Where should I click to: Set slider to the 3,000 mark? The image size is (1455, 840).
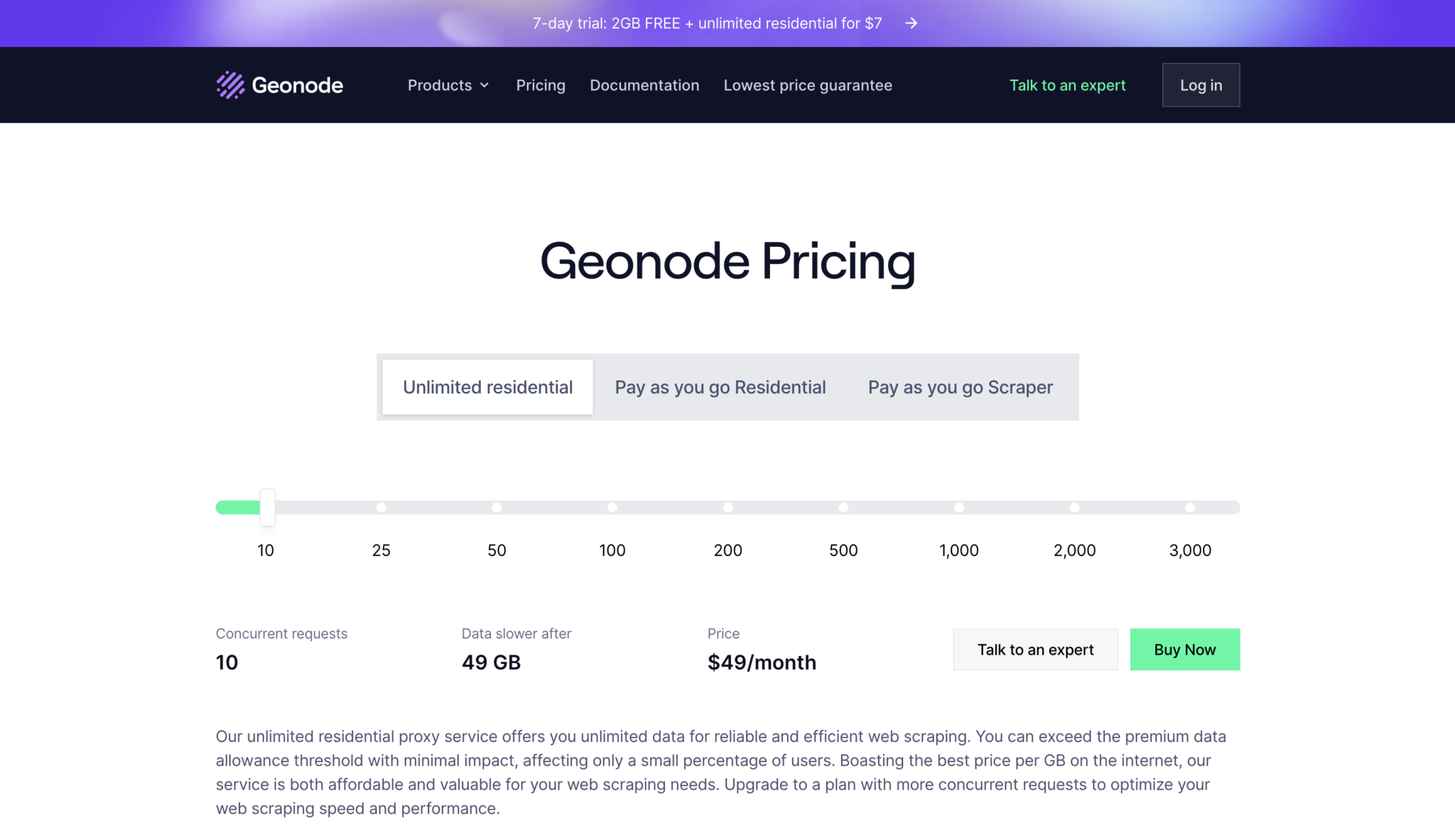(x=1190, y=507)
